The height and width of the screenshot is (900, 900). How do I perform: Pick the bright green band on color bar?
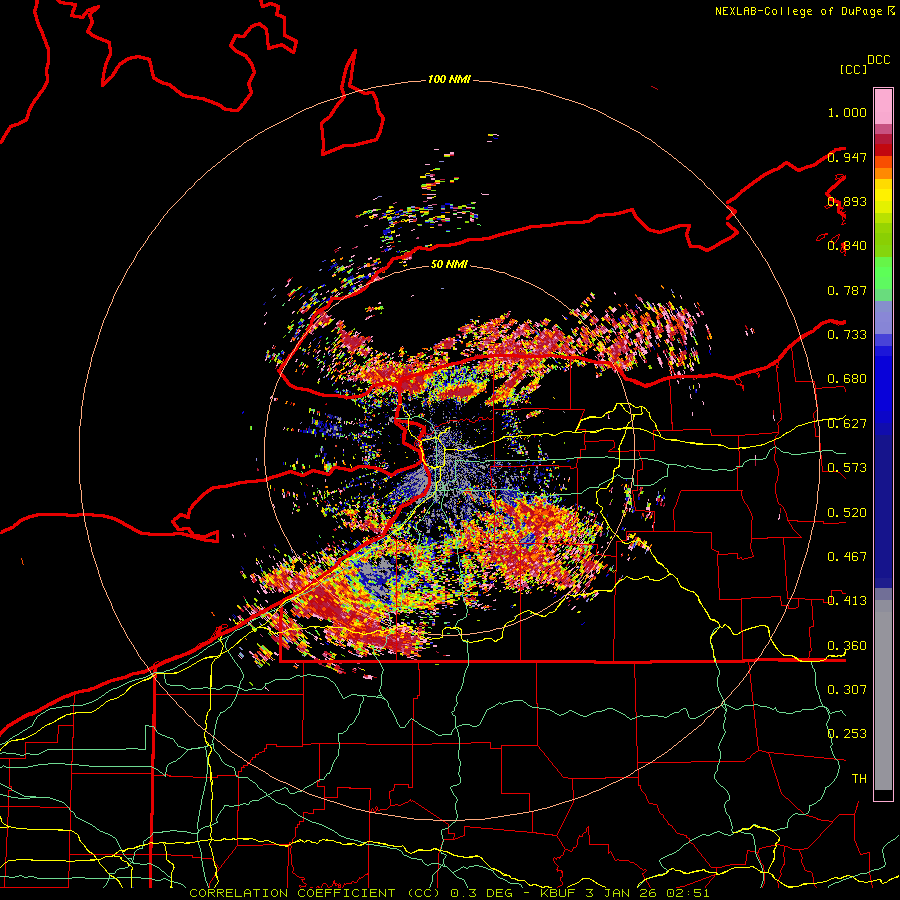point(883,273)
